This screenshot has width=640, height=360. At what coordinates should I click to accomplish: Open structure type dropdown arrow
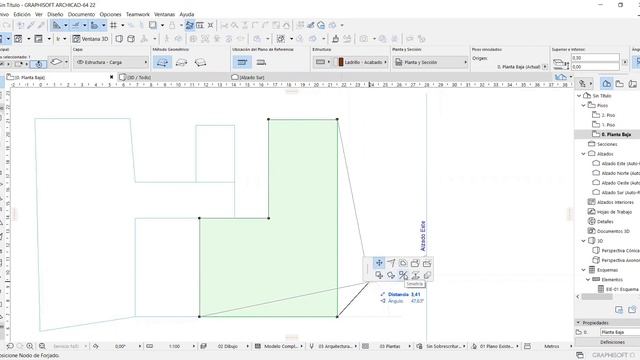pyautogui.click(x=329, y=62)
